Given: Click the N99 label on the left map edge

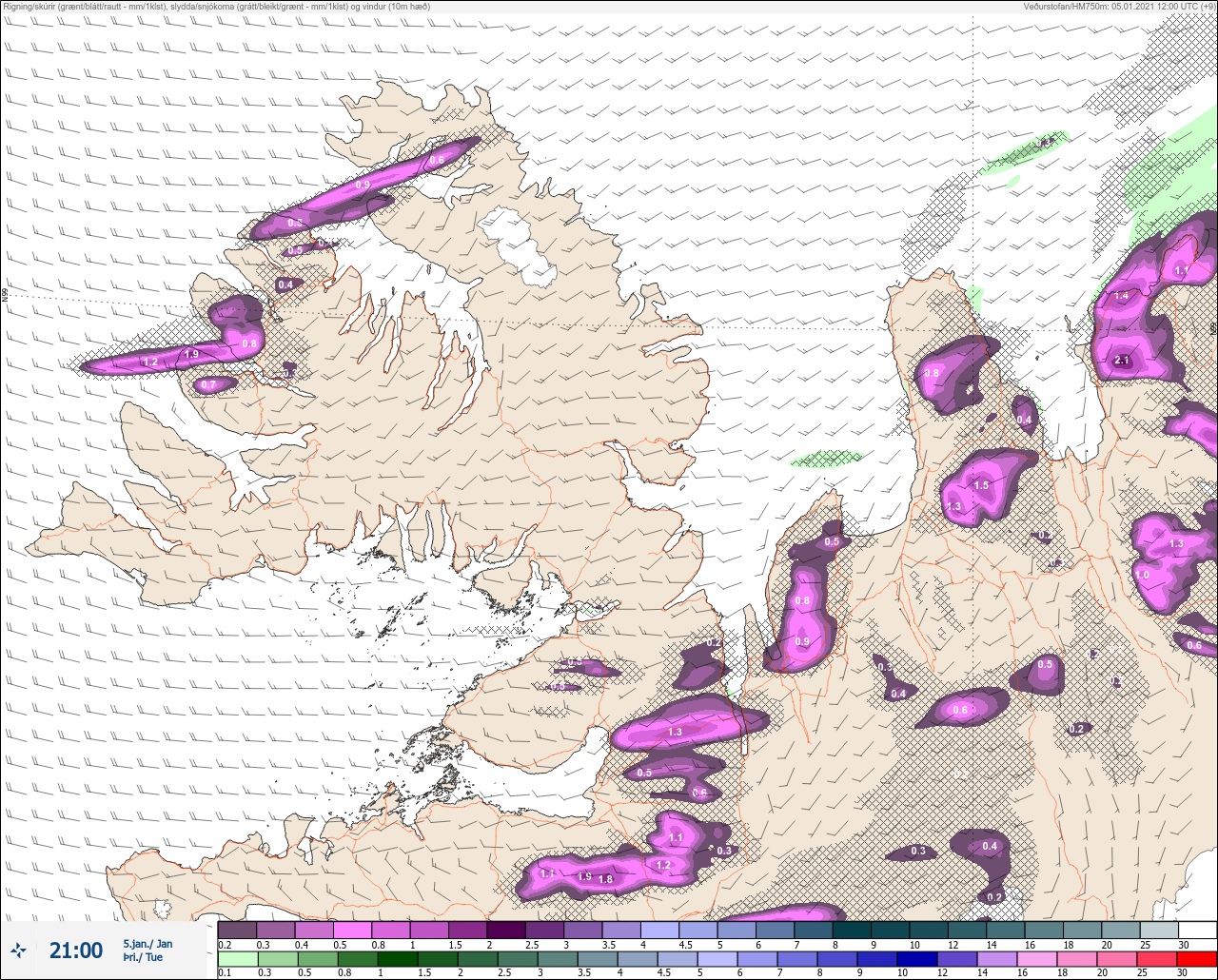Looking at the screenshot, I should tap(5, 295).
